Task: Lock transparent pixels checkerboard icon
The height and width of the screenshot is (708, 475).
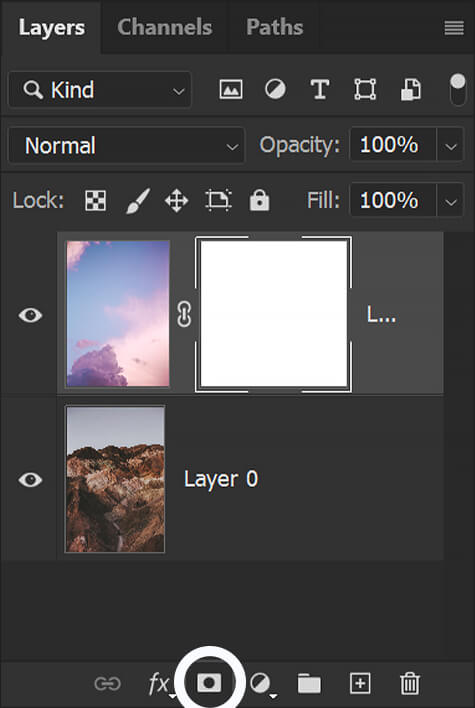Action: tap(95, 200)
